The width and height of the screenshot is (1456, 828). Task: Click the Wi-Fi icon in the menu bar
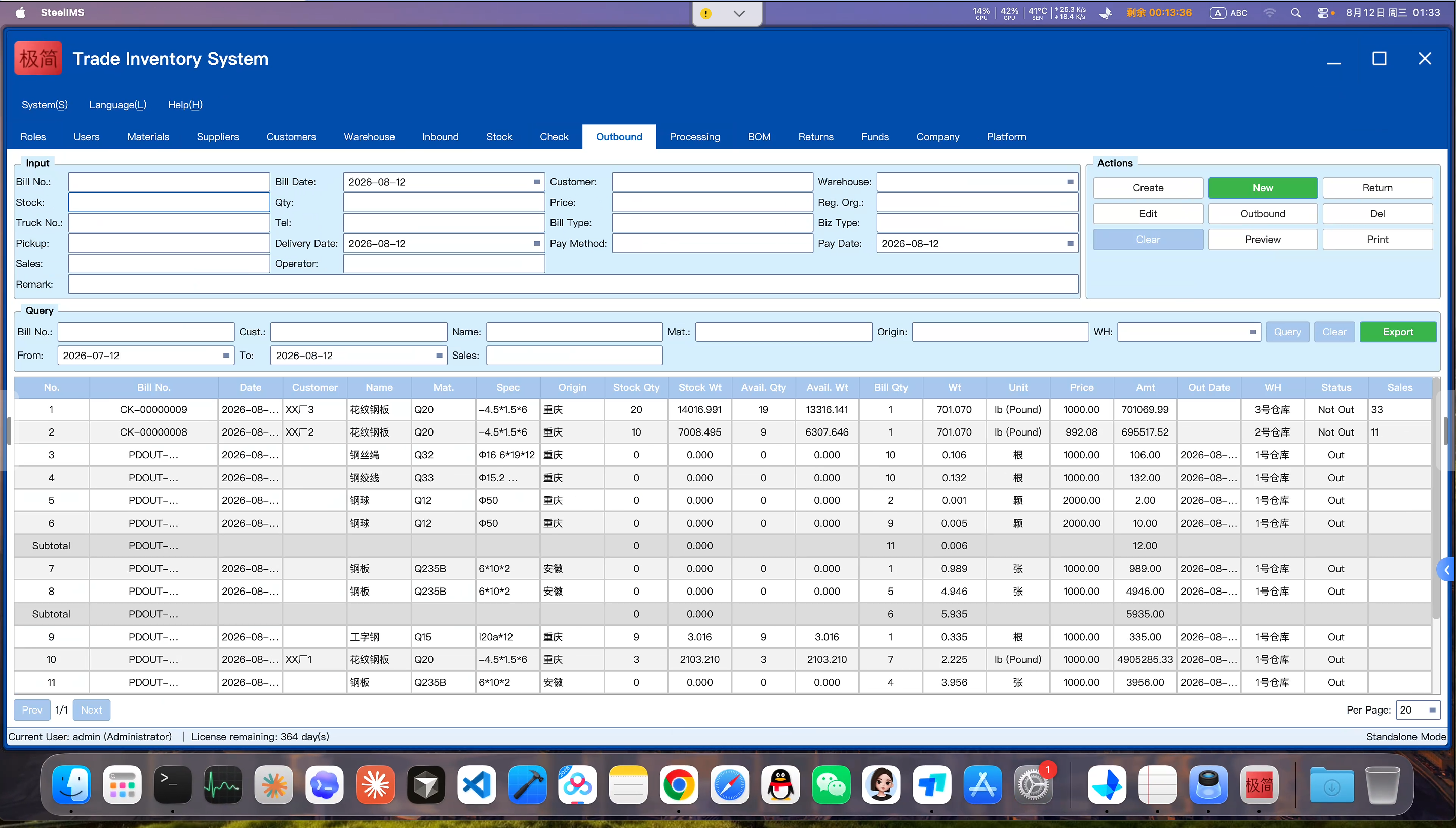1269,13
